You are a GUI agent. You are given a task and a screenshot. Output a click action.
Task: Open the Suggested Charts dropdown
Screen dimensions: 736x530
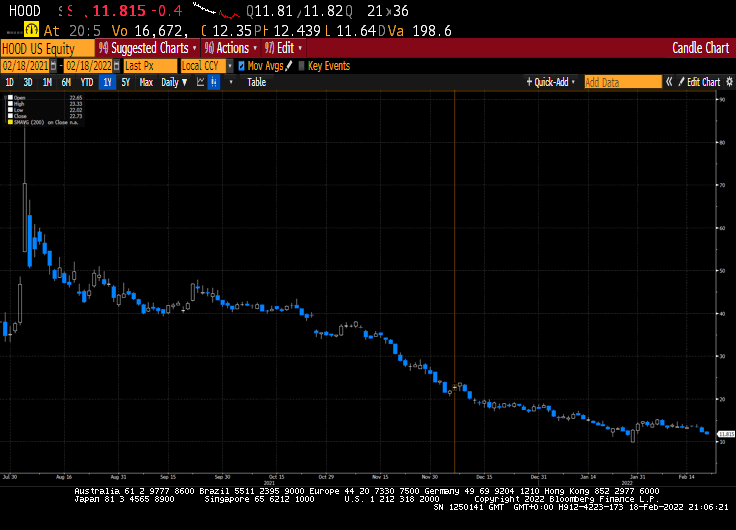[x=147, y=48]
